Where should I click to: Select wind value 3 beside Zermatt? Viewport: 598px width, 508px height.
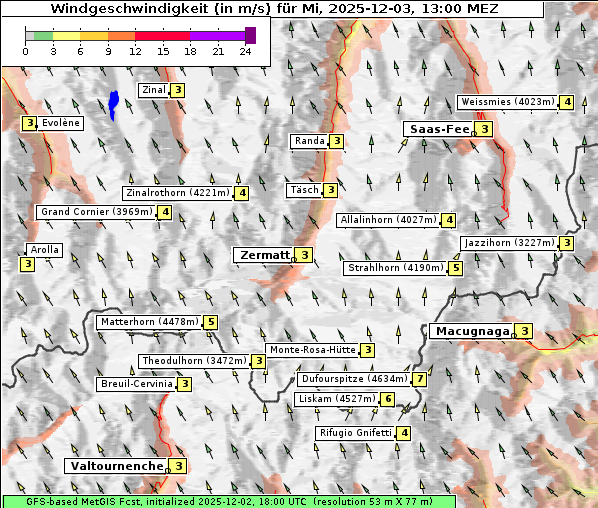tap(305, 255)
